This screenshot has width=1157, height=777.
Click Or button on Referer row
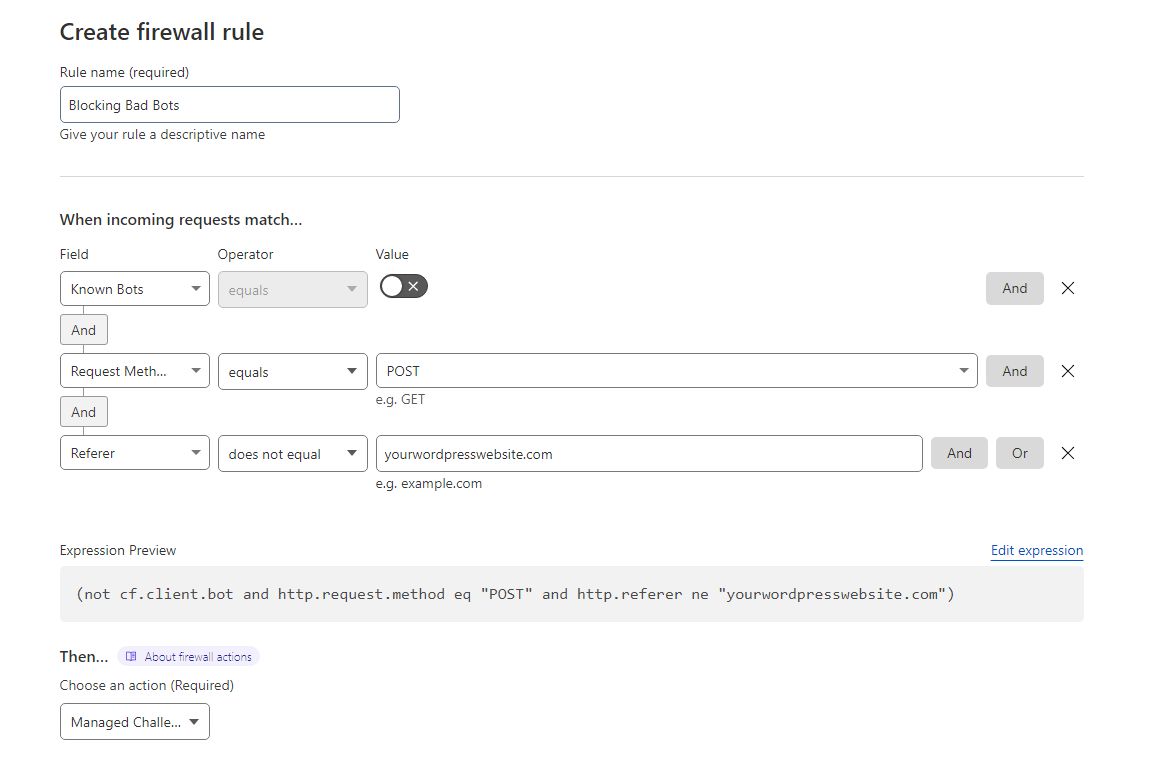point(1020,453)
